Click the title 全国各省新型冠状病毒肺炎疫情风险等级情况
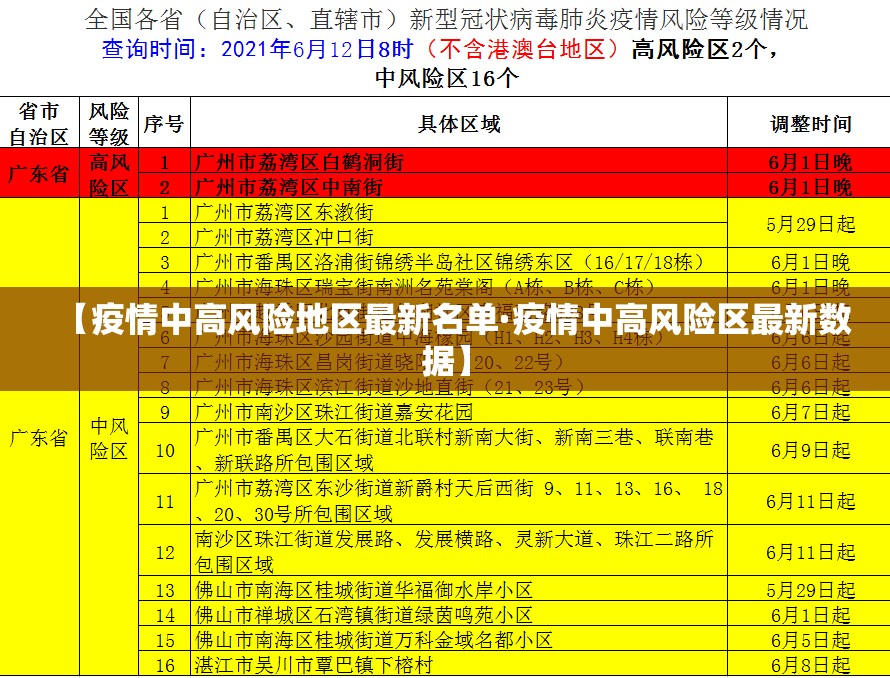Screen dimensions: 890x678 pyautogui.click(x=446, y=20)
